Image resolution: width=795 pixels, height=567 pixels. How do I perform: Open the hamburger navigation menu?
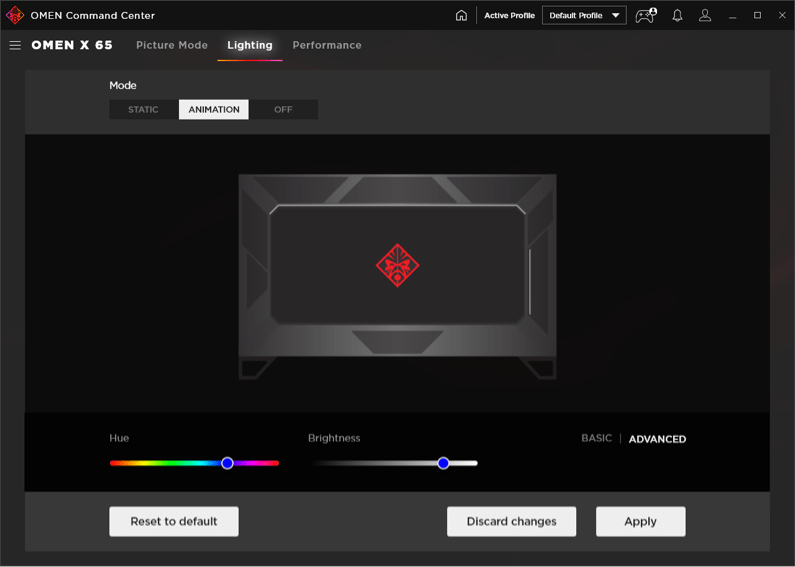[x=15, y=45]
